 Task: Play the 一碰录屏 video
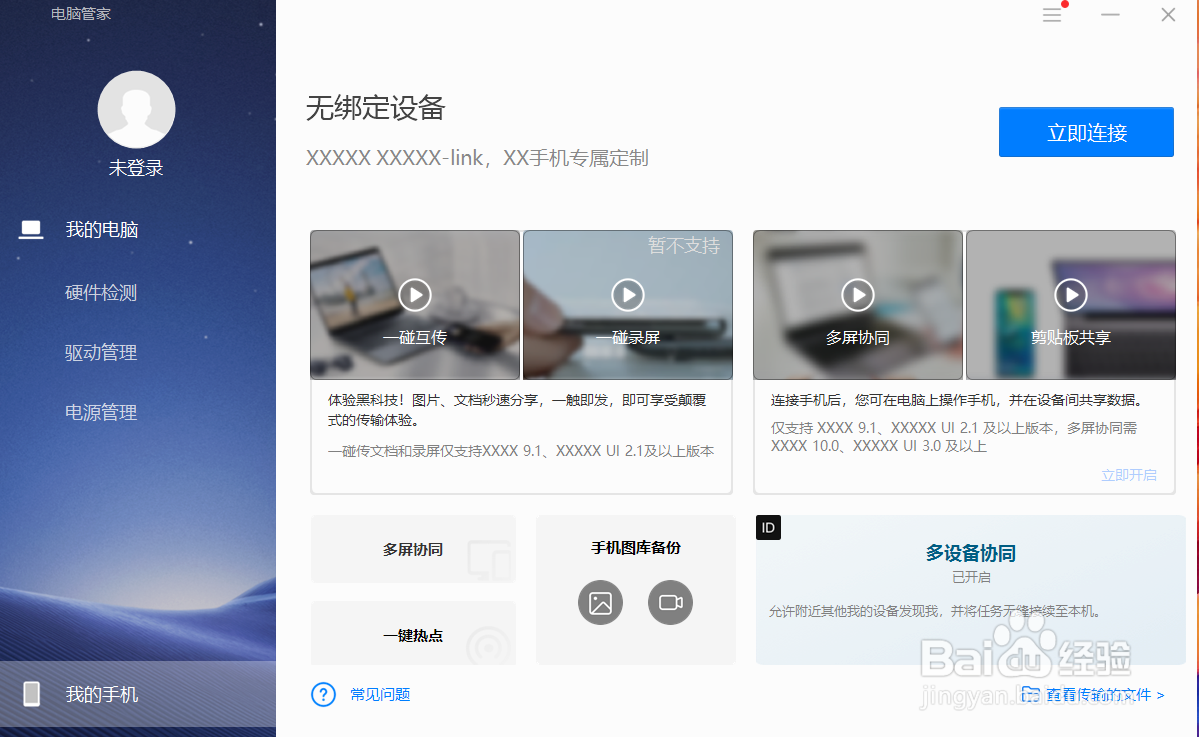(x=628, y=295)
